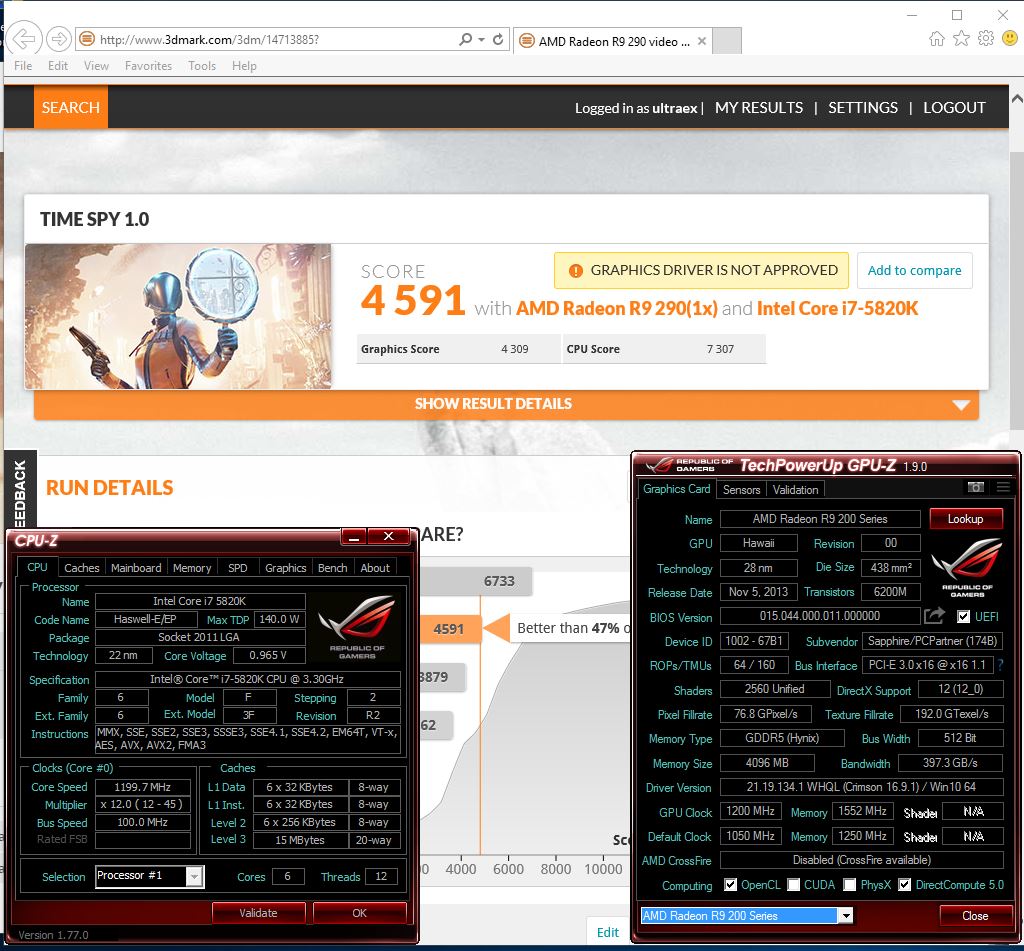Click the page scrollbar up arrow
Screen dimensions: 1024x951
[x=1017, y=99]
